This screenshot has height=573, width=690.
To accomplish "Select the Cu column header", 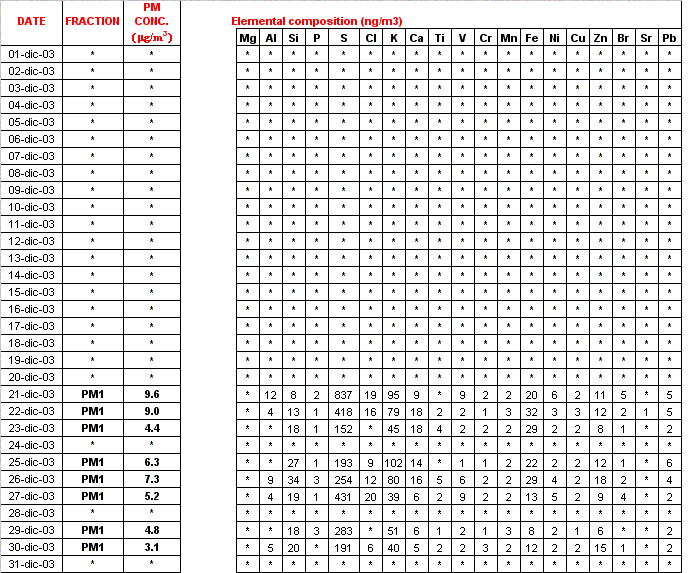I will 577,38.
